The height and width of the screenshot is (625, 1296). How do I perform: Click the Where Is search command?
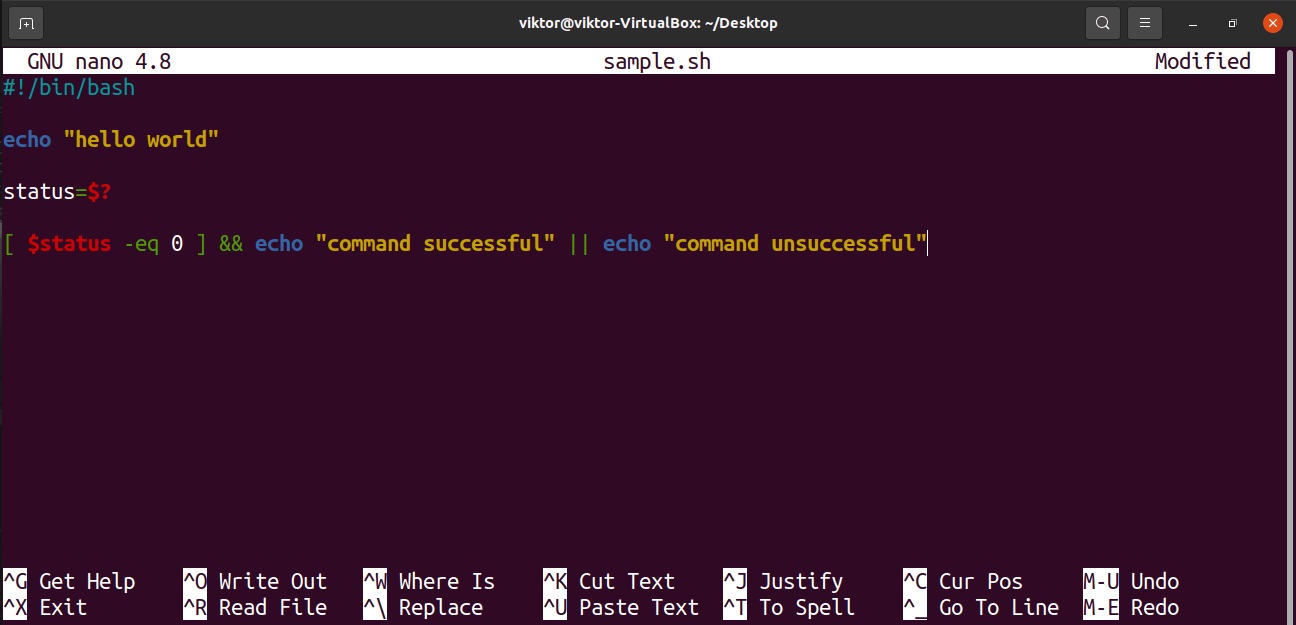[446, 581]
